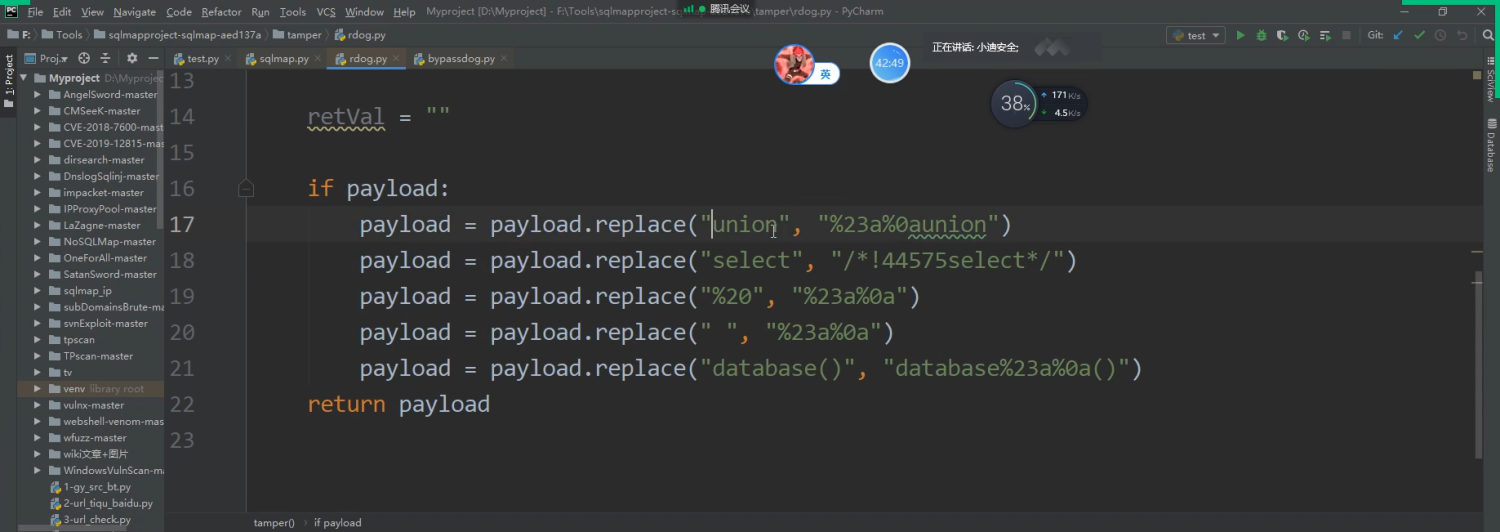Click the rdog.py breadcrumb in navigation bar
1500x532 pixels.
pyautogui.click(x=360, y=35)
